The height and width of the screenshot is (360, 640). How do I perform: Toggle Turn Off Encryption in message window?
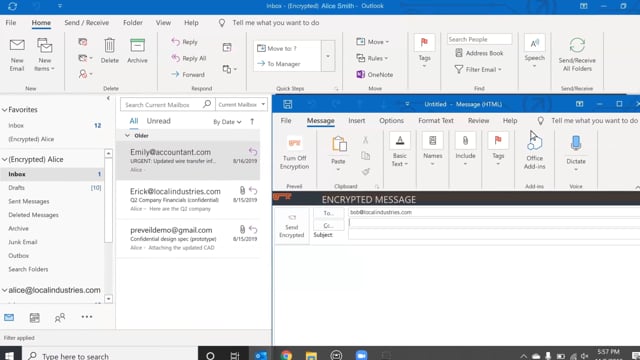[x=294, y=153]
